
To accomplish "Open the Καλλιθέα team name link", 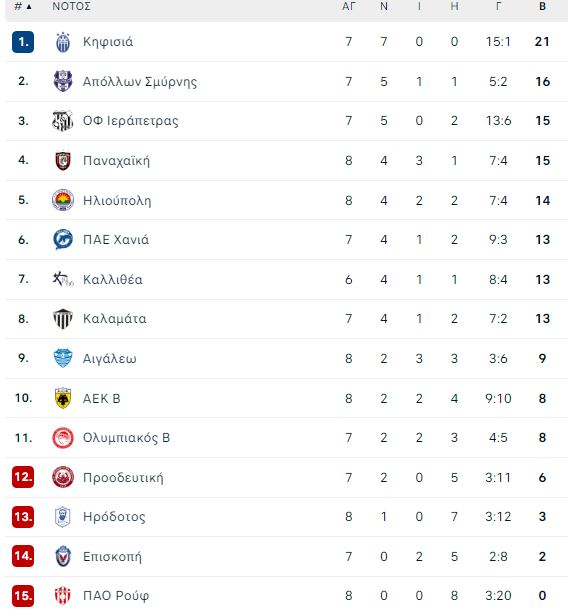I will pyautogui.click(x=113, y=280).
